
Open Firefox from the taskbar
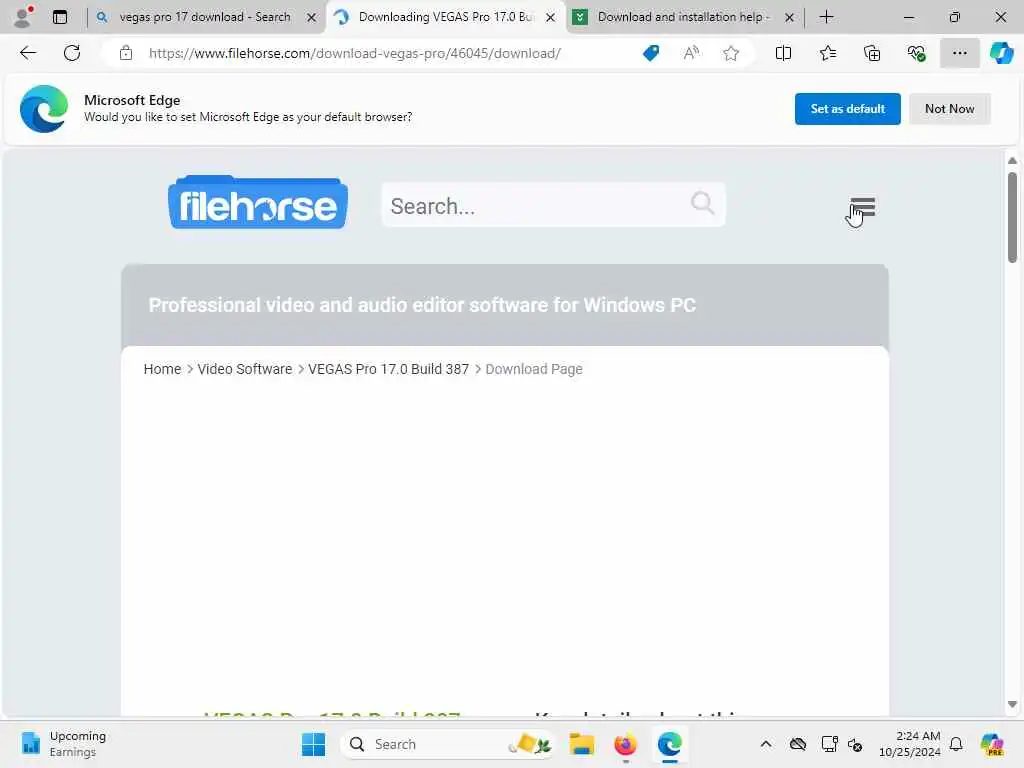(x=625, y=744)
